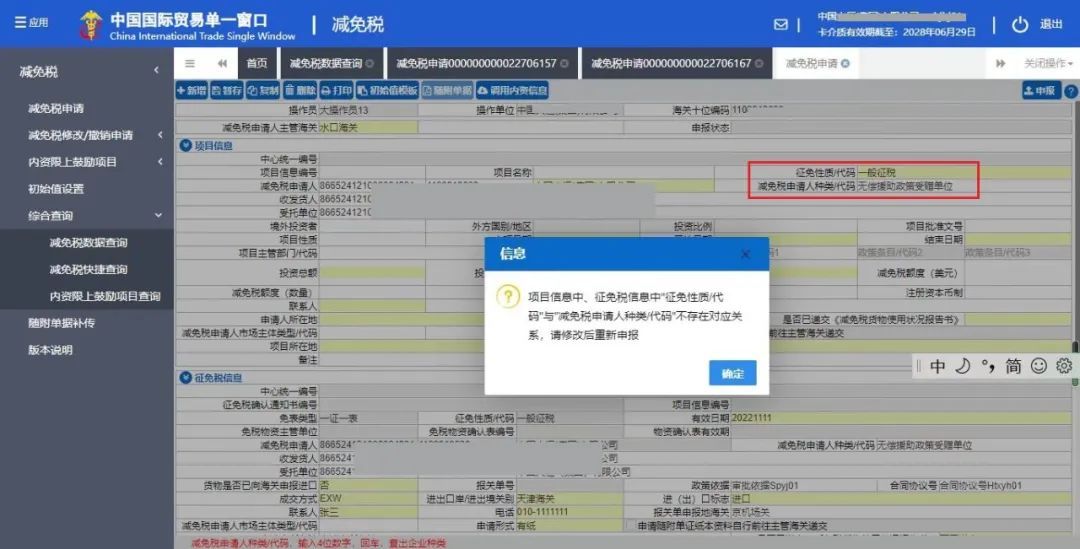Toggle IME Chinese mode 中 button
Screen dimensions: 1080x549
(x=937, y=366)
